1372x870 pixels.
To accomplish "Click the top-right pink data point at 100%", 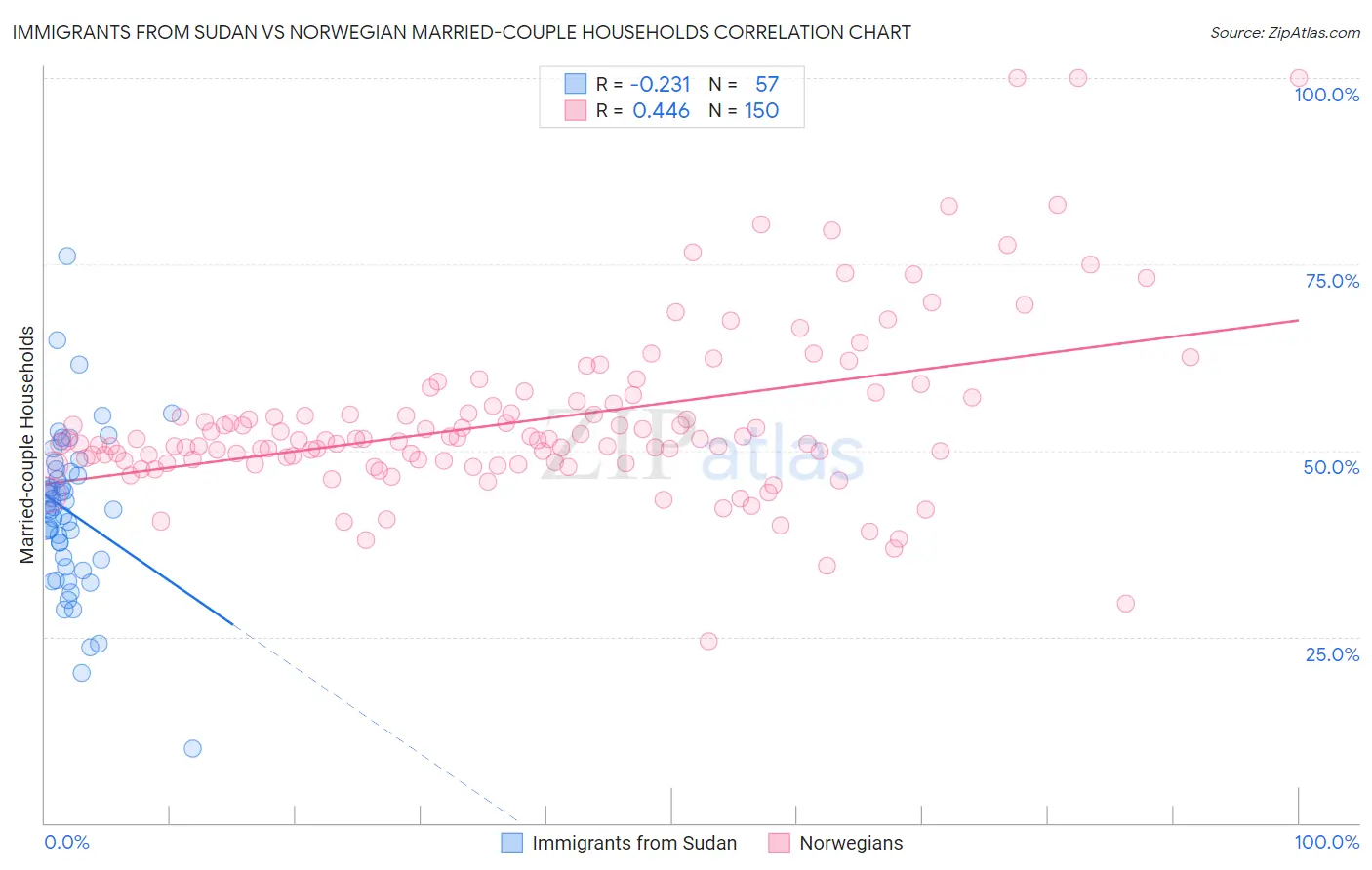I will pyautogui.click(x=1299, y=78).
